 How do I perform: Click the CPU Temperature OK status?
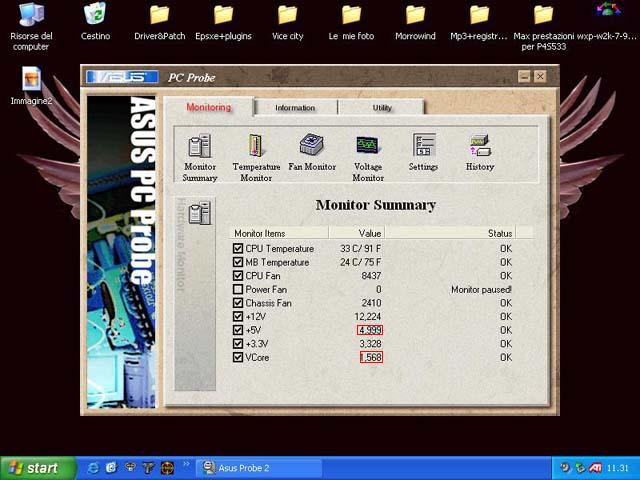pos(506,248)
